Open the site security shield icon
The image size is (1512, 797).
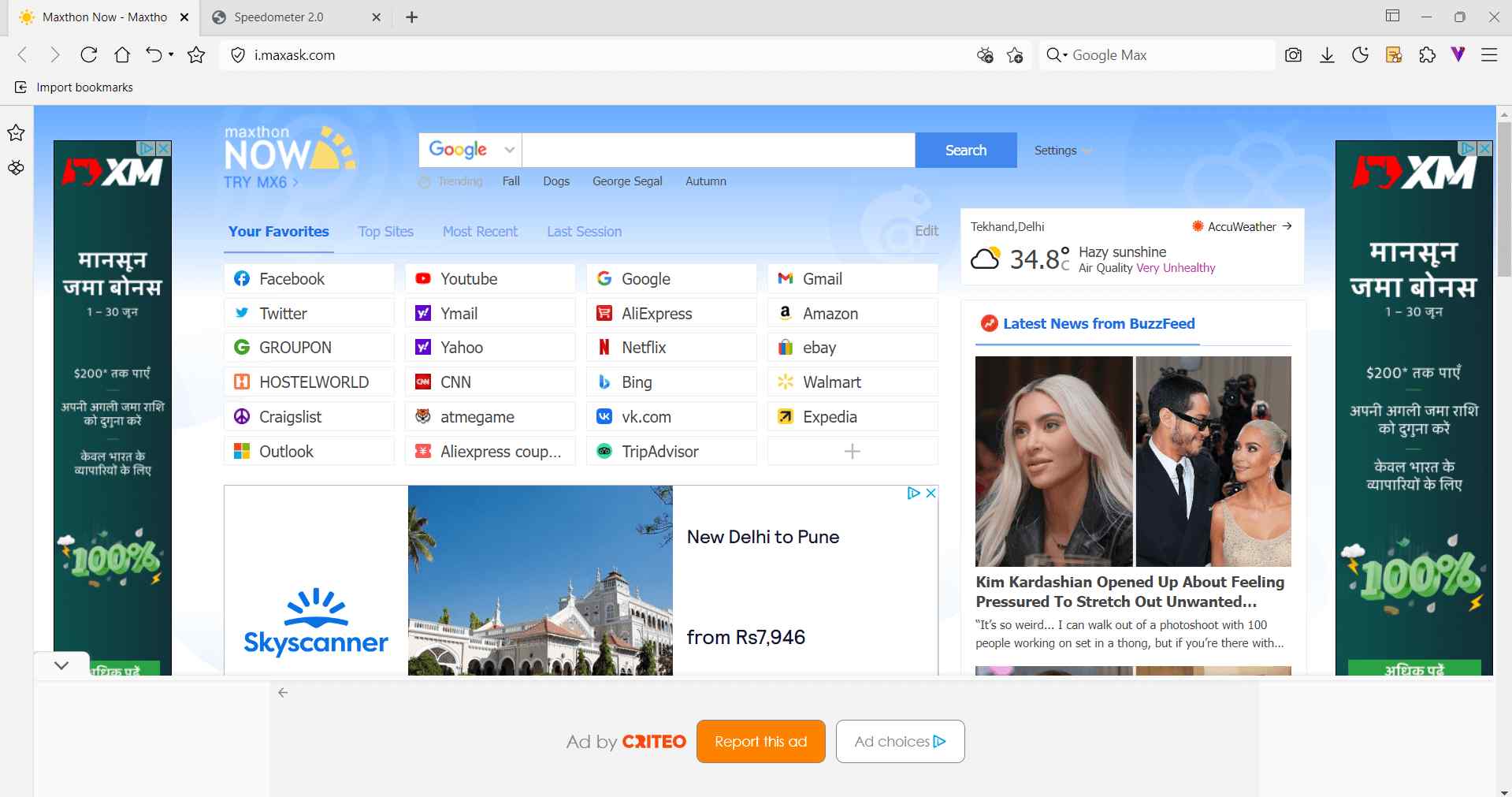[x=237, y=54]
